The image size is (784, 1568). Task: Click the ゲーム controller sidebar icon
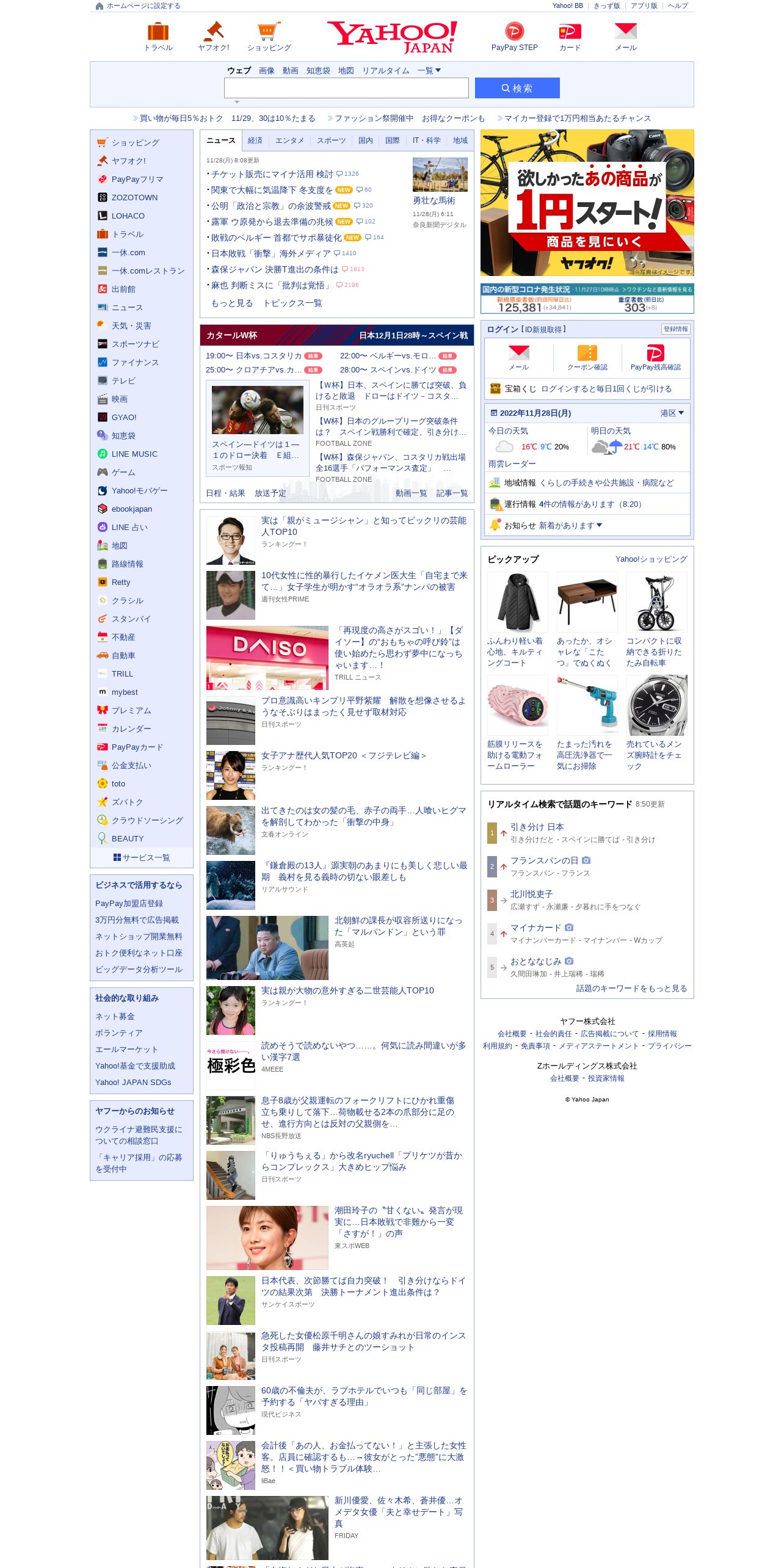click(103, 472)
